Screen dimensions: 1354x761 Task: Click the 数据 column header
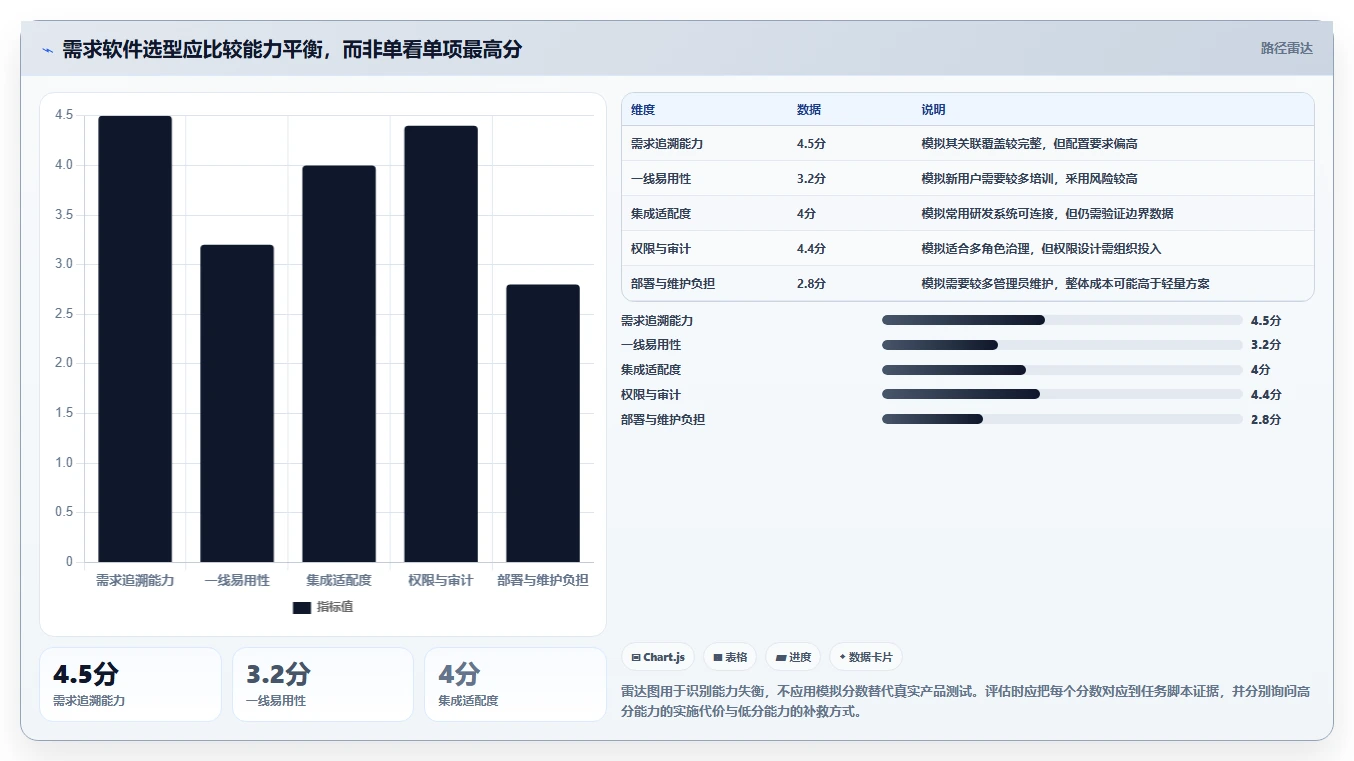pos(809,110)
